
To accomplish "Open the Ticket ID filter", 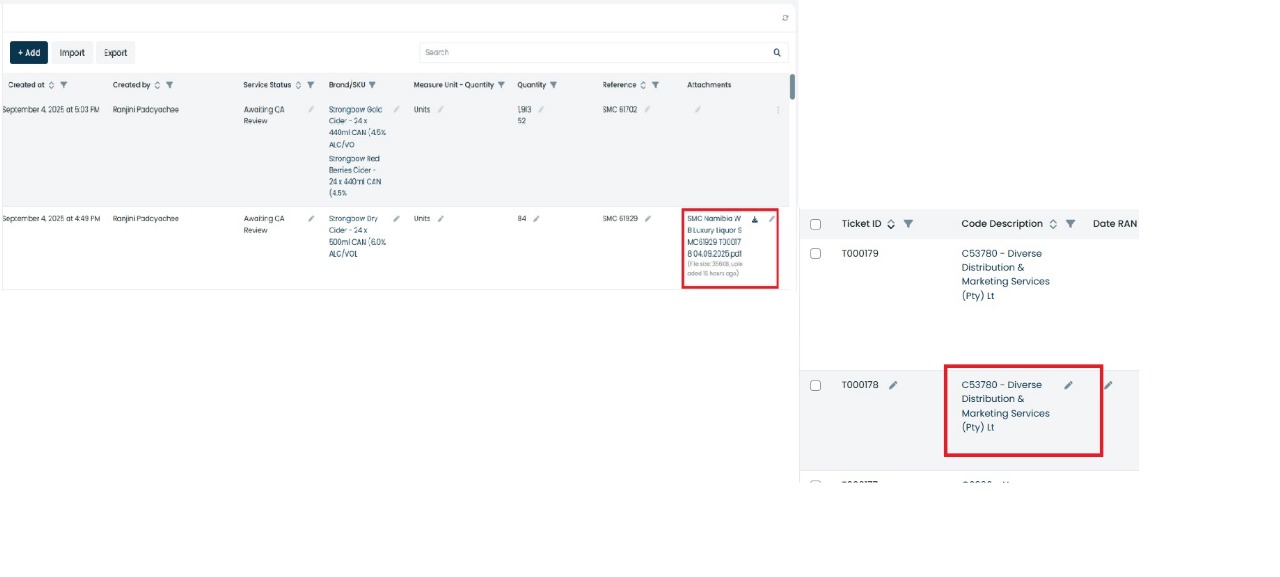I will [x=908, y=224].
